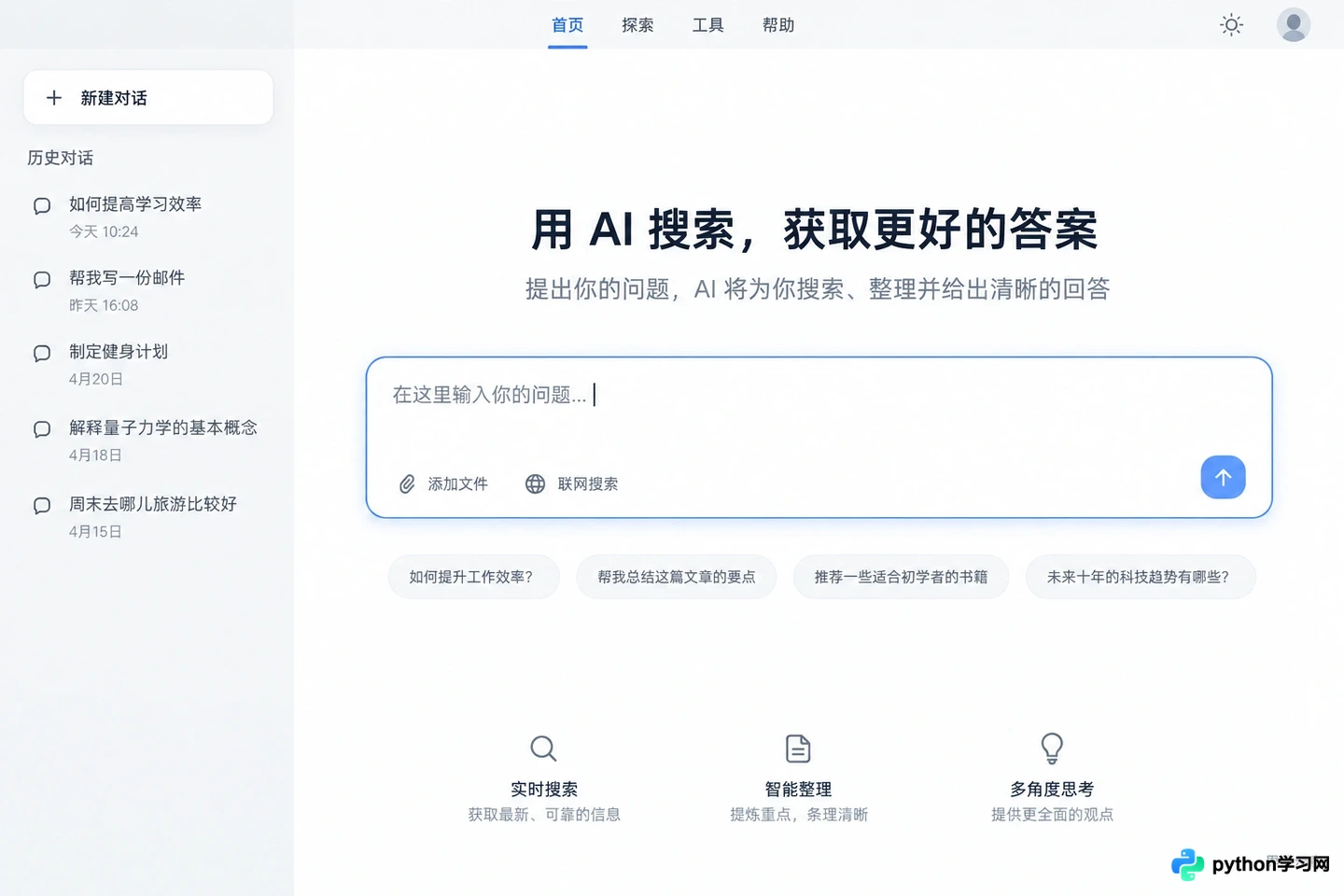
Task: Open the 工具 tab
Action: 707,25
